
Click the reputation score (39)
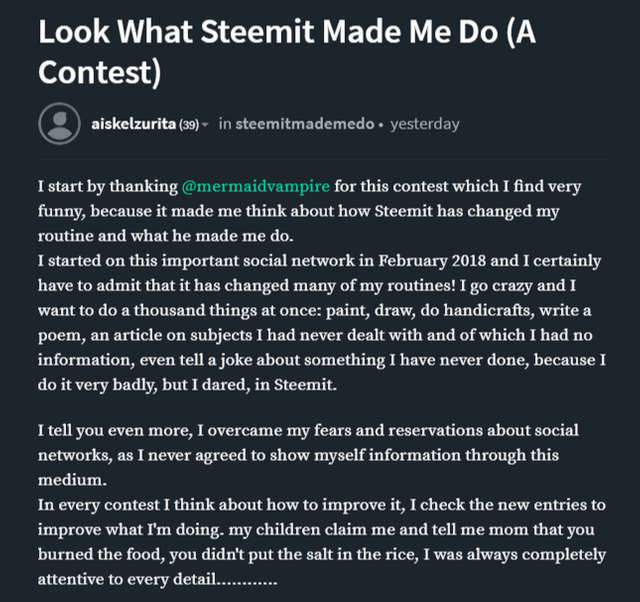tap(189, 124)
